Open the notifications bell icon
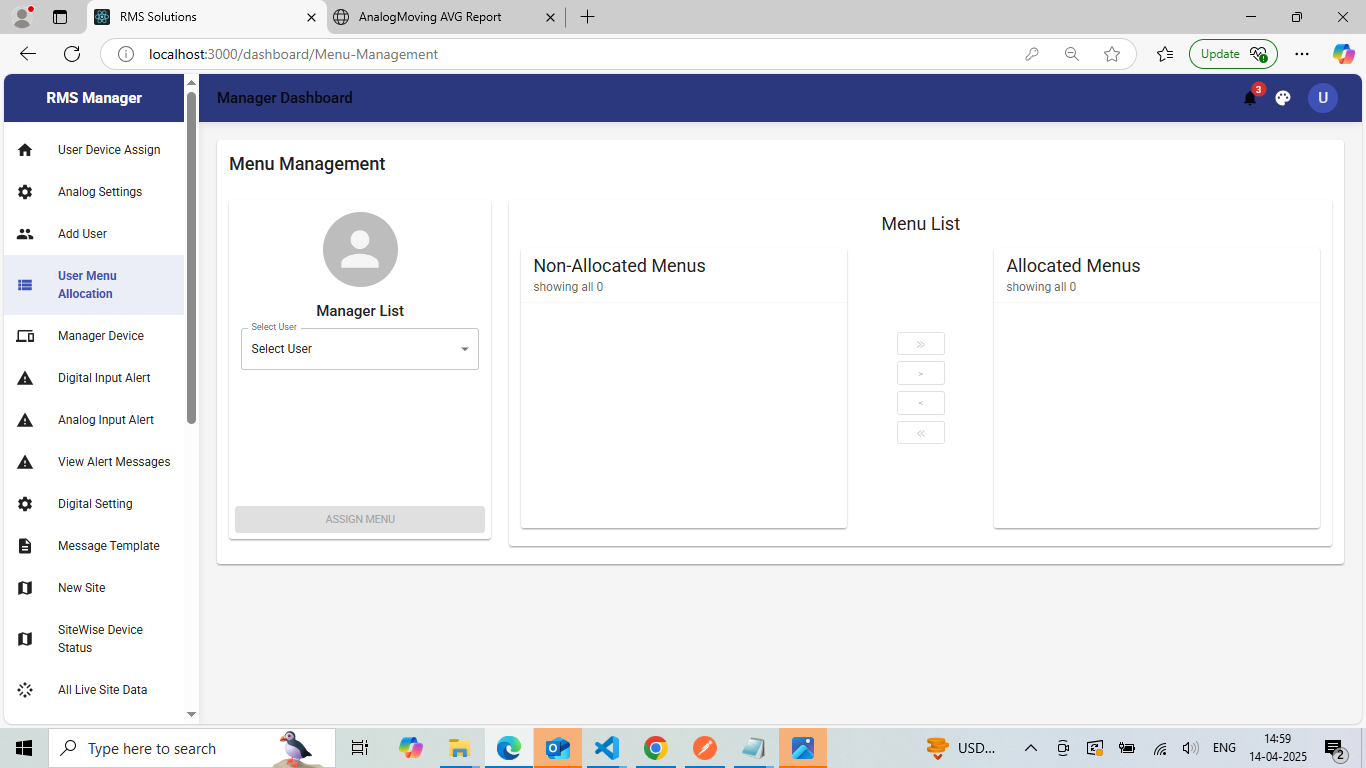This screenshot has width=1366, height=768. click(1250, 98)
